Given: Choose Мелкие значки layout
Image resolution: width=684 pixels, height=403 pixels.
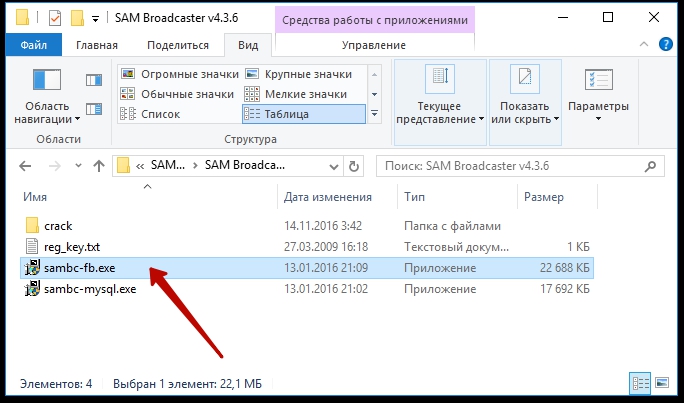Looking at the screenshot, I should [296, 94].
